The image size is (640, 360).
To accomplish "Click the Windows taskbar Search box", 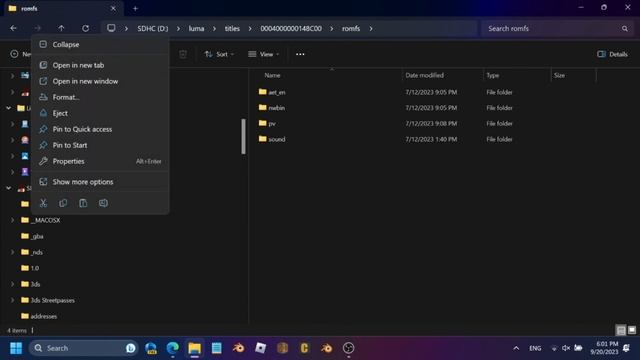I will click(84, 348).
